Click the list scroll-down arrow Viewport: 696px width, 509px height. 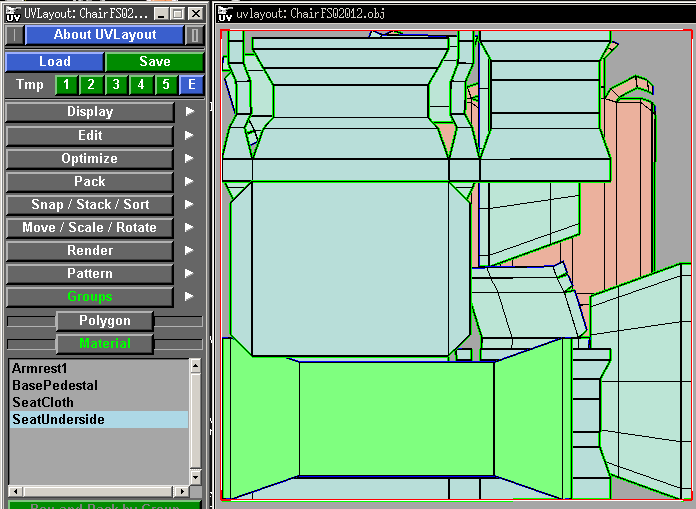(x=195, y=477)
